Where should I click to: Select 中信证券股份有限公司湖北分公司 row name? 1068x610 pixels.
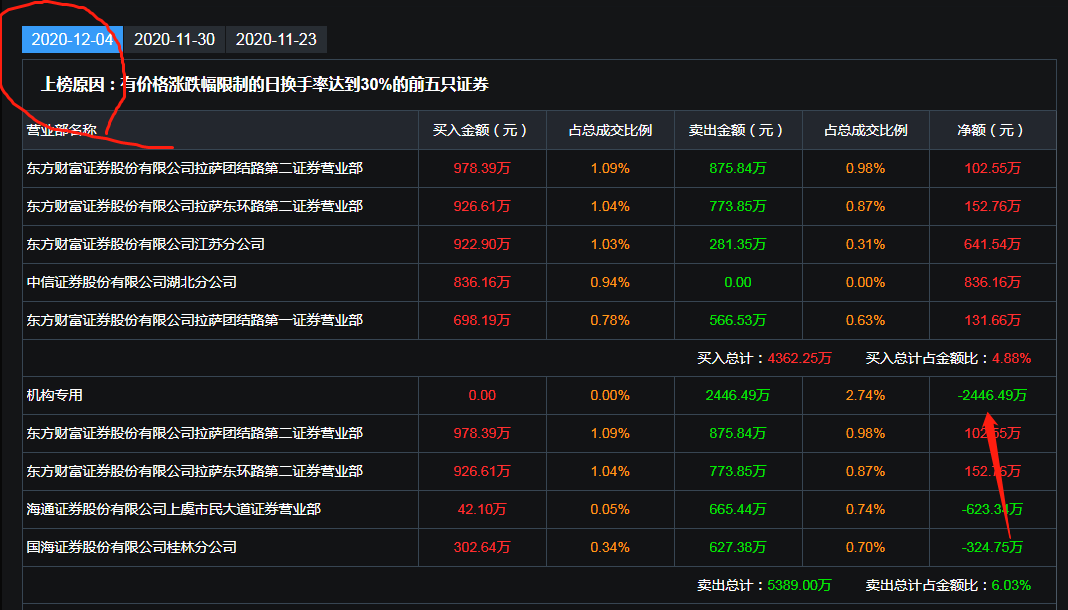[131, 282]
